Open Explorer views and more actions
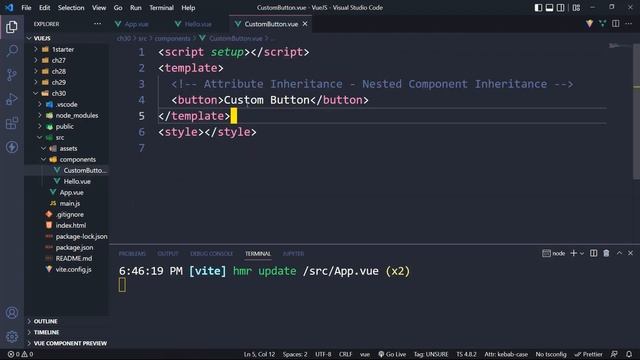Image resolution: width=640 pixels, height=360 pixels. 97,24
